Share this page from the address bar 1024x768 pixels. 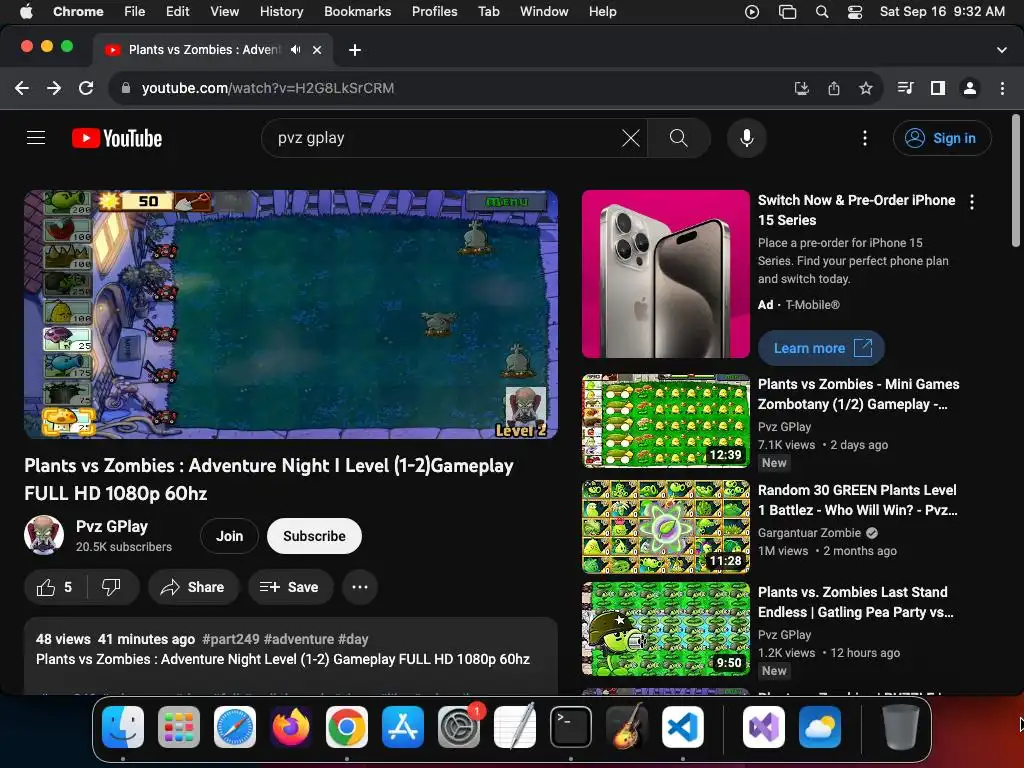834,88
